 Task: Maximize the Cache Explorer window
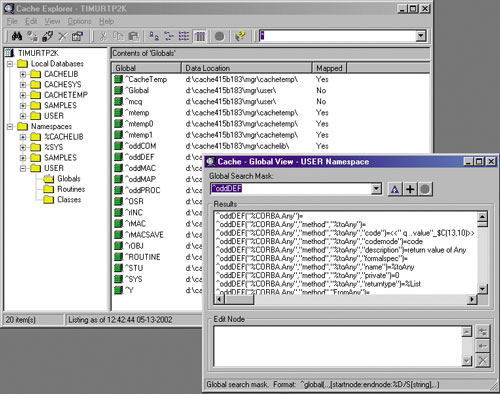(x=413, y=9)
